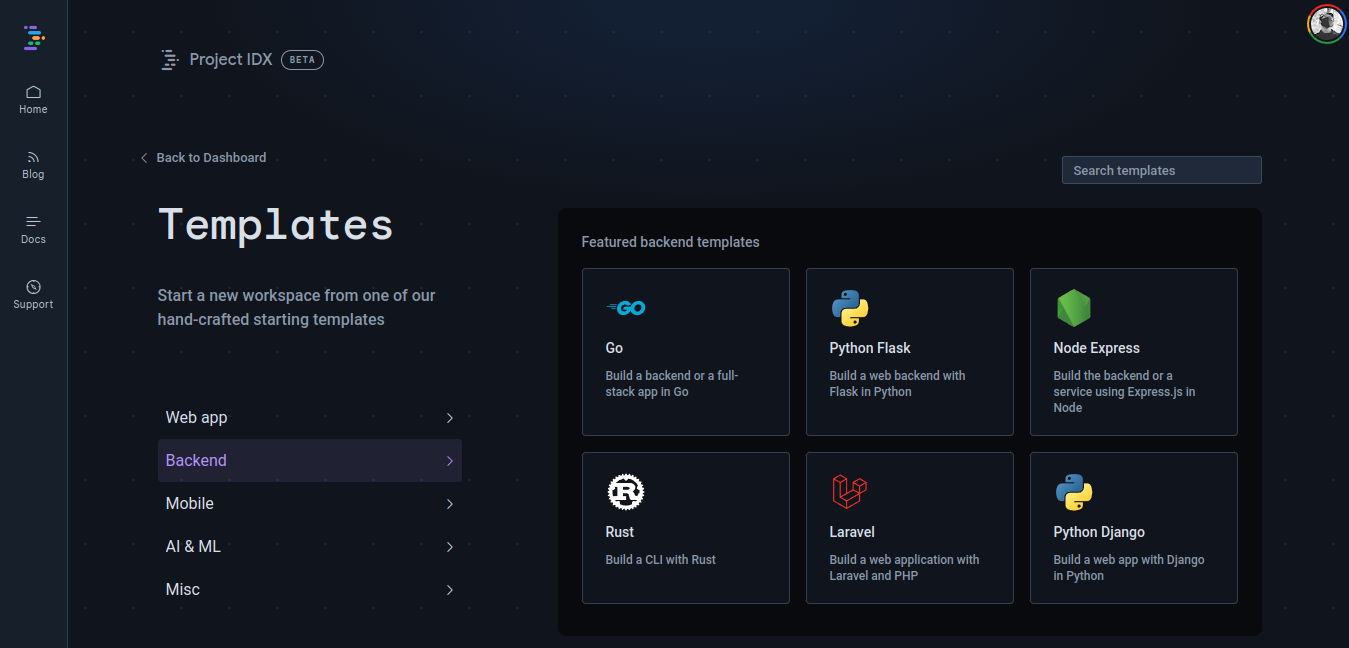Click the Project IDX logo in sidebar

click(33, 37)
